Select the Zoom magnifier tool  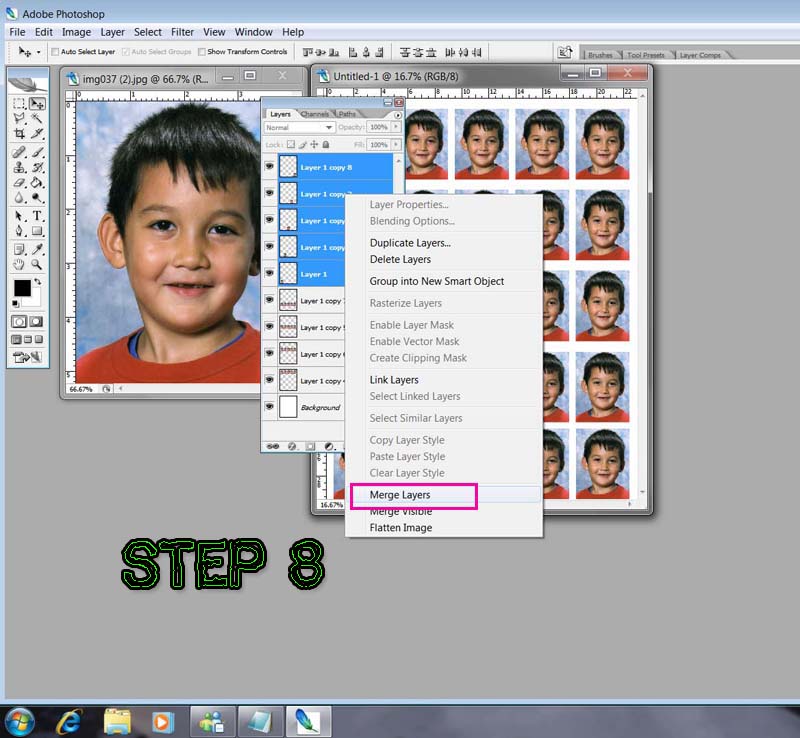pyautogui.click(x=37, y=265)
